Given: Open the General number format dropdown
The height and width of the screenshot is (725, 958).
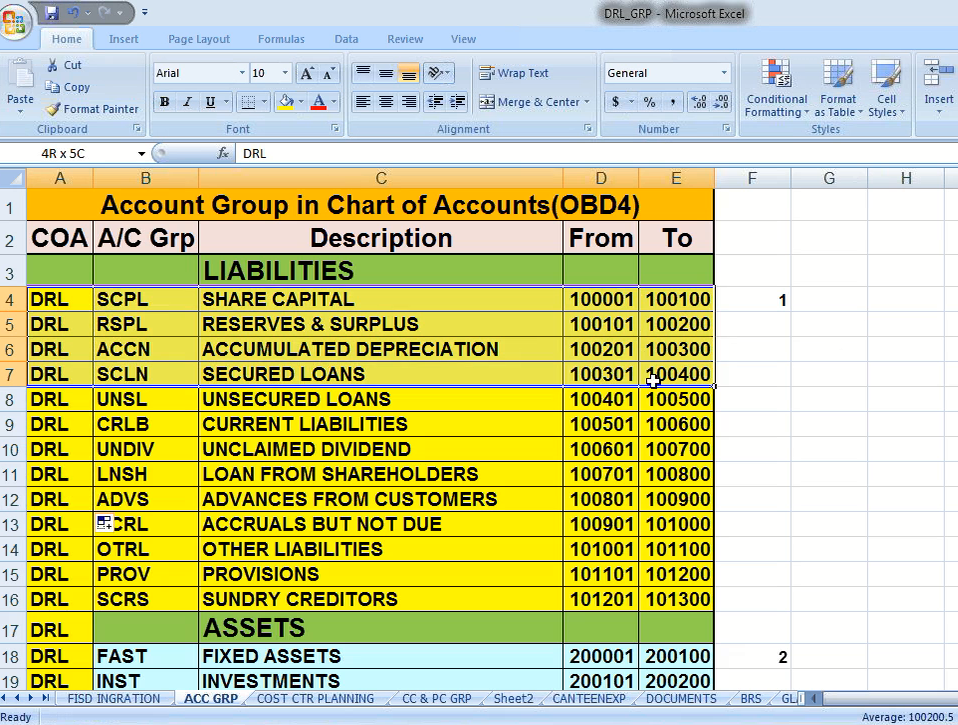Looking at the screenshot, I should point(724,73).
